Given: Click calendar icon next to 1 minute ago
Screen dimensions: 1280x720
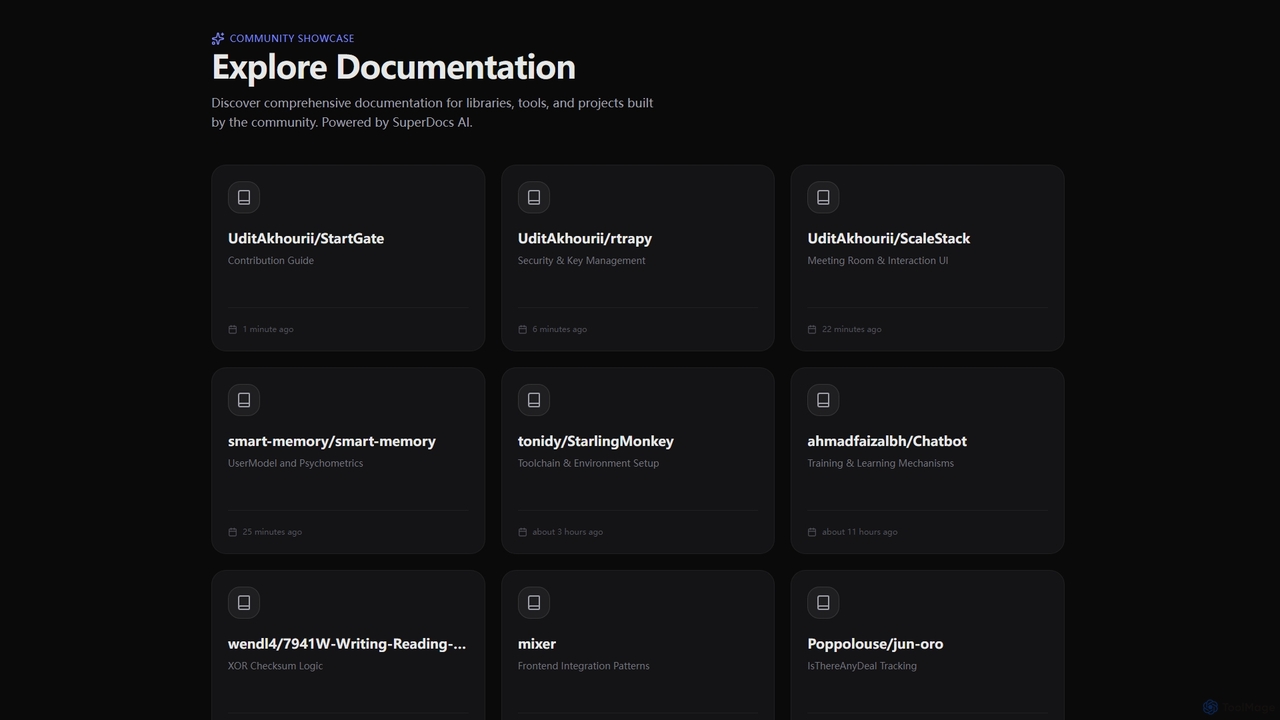Looking at the screenshot, I should (233, 329).
